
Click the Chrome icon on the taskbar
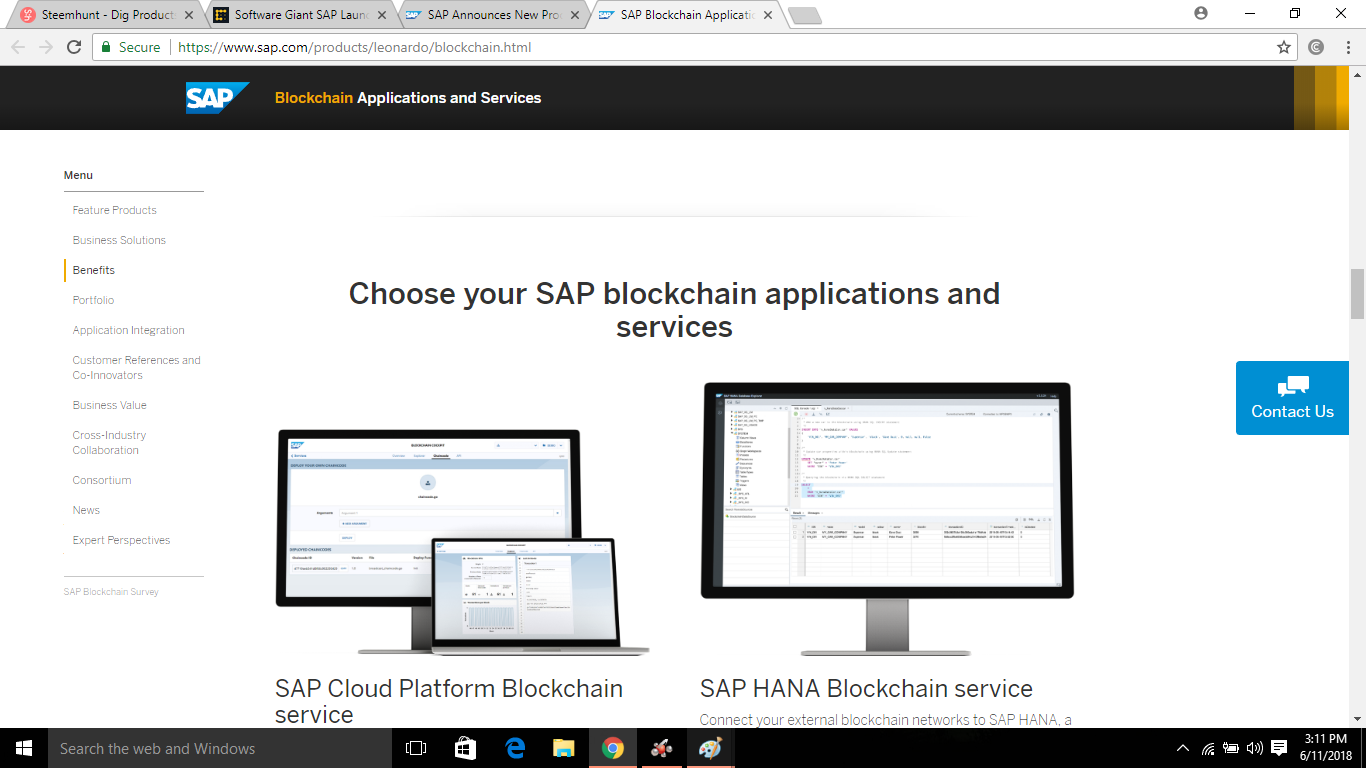pos(613,748)
